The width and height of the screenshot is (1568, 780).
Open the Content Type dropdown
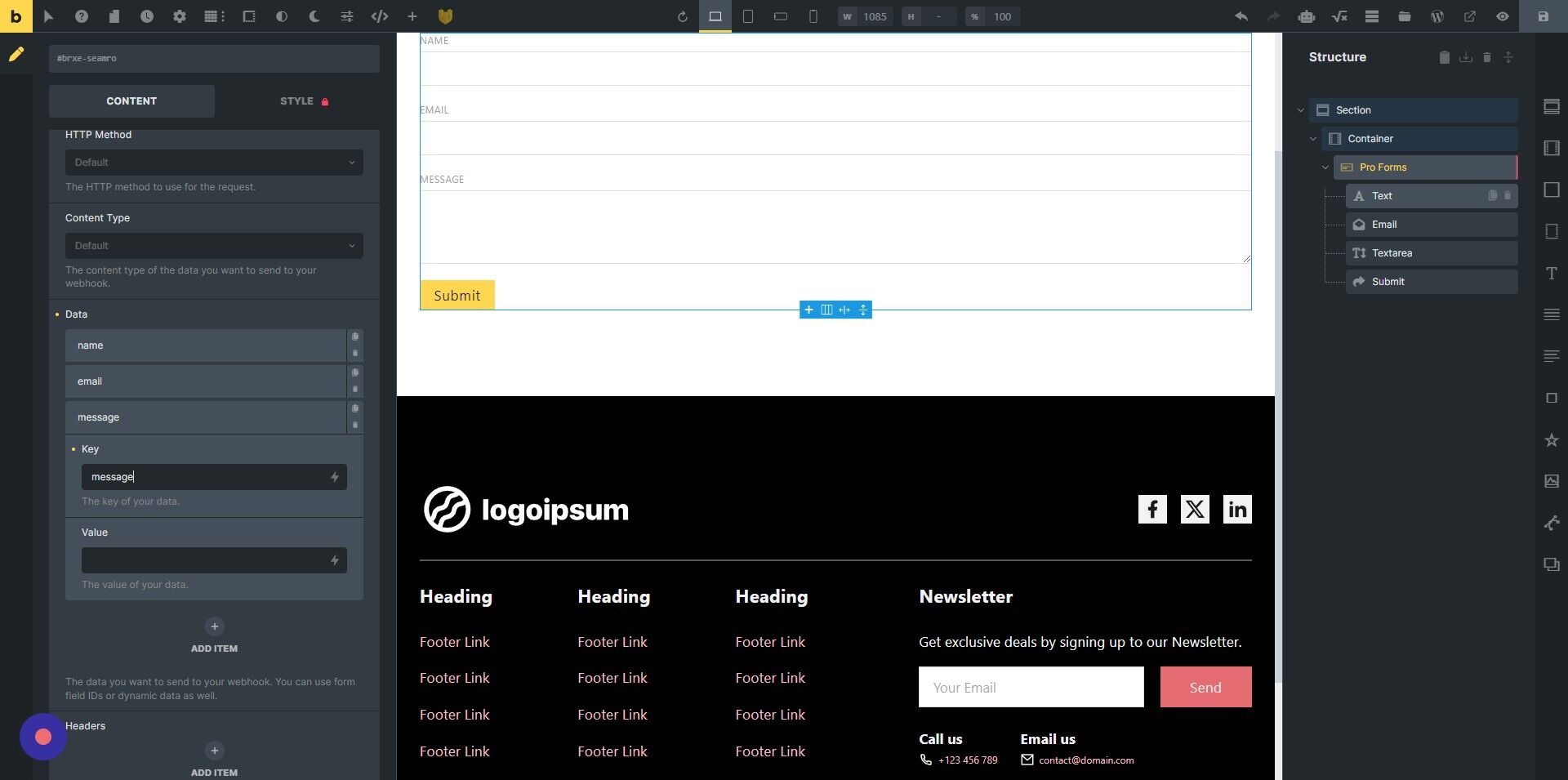point(214,245)
